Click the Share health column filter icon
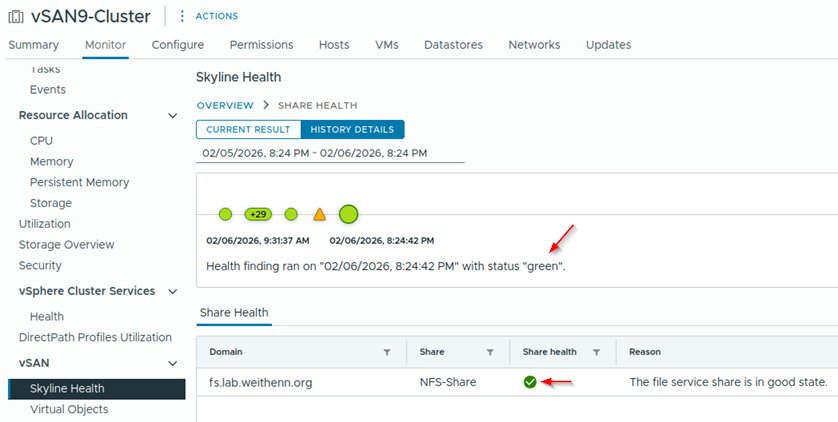838x422 pixels. click(596, 352)
